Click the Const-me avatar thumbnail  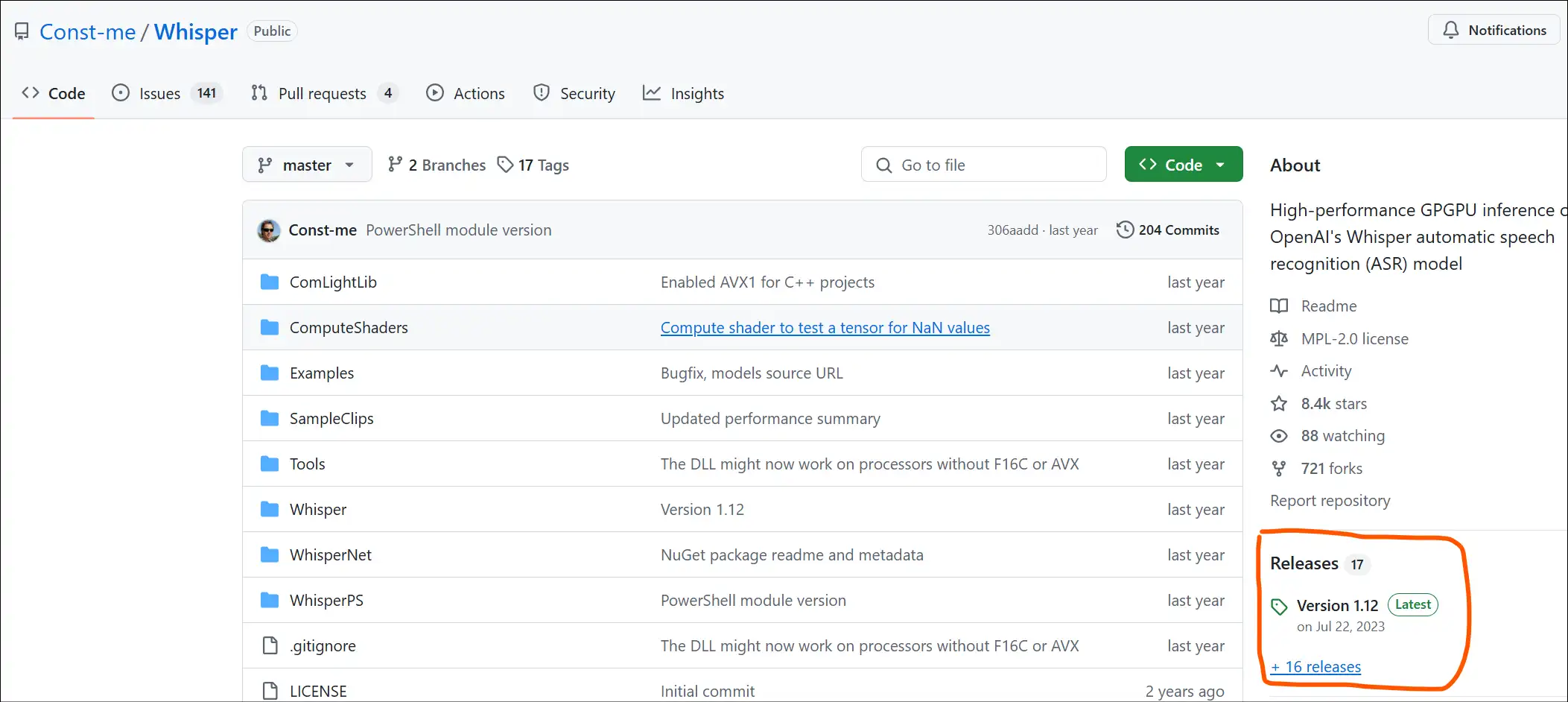point(269,230)
